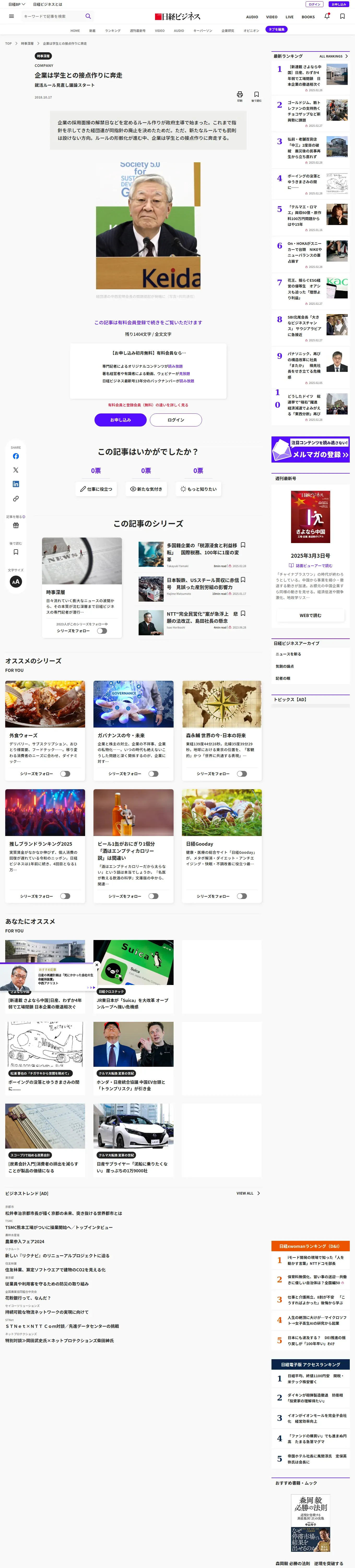Screen dimensions: 355x1568
Task: Open 気鋭の論点 archive link
Action: (x=284, y=666)
